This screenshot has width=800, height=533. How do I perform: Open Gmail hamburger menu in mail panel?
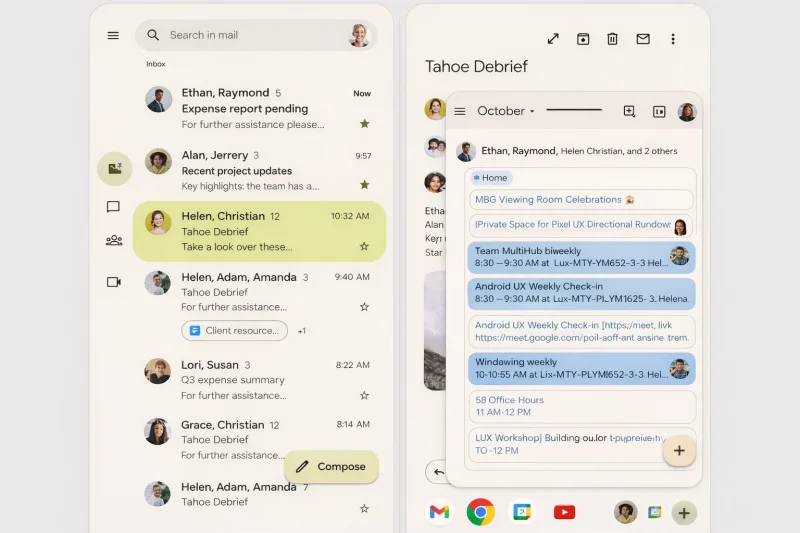(113, 35)
